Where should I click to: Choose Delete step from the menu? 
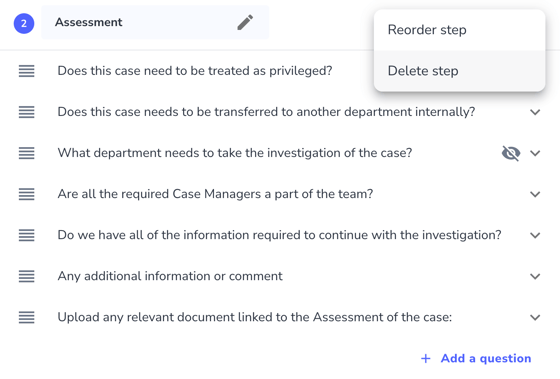click(459, 71)
